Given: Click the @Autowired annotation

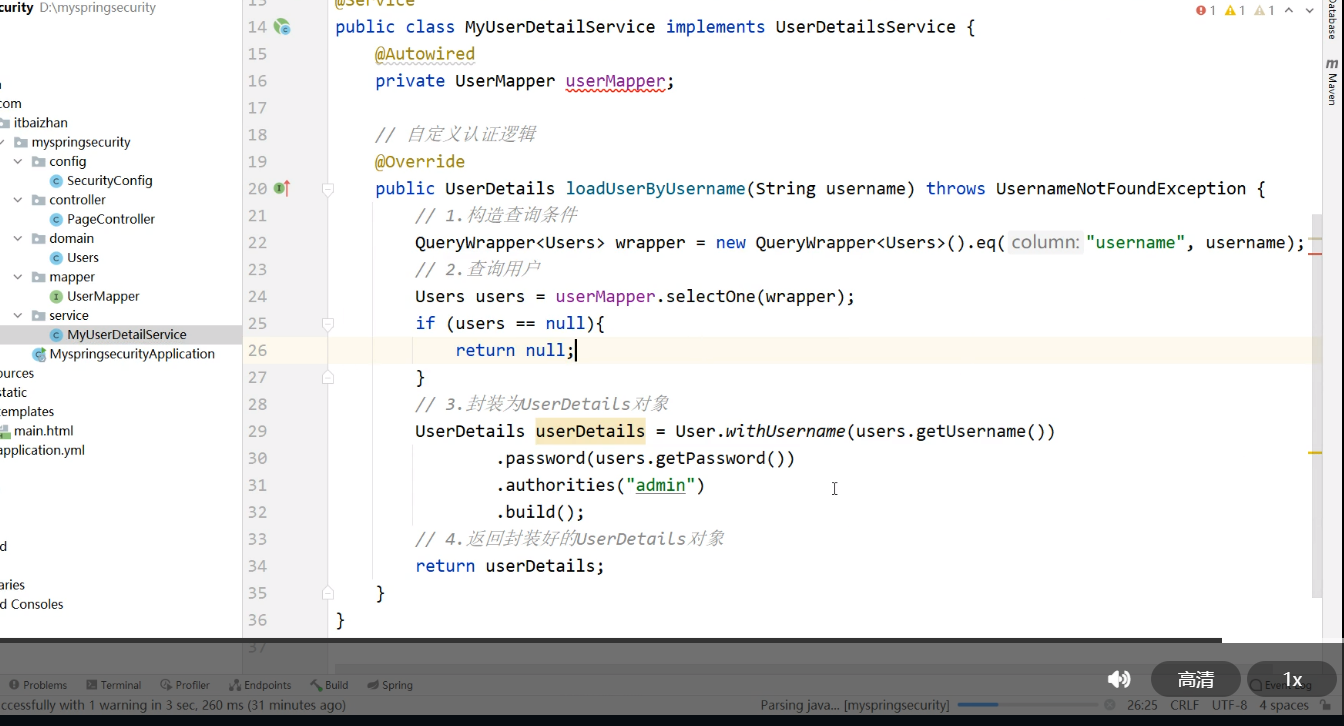Looking at the screenshot, I should pyautogui.click(x=425, y=54).
